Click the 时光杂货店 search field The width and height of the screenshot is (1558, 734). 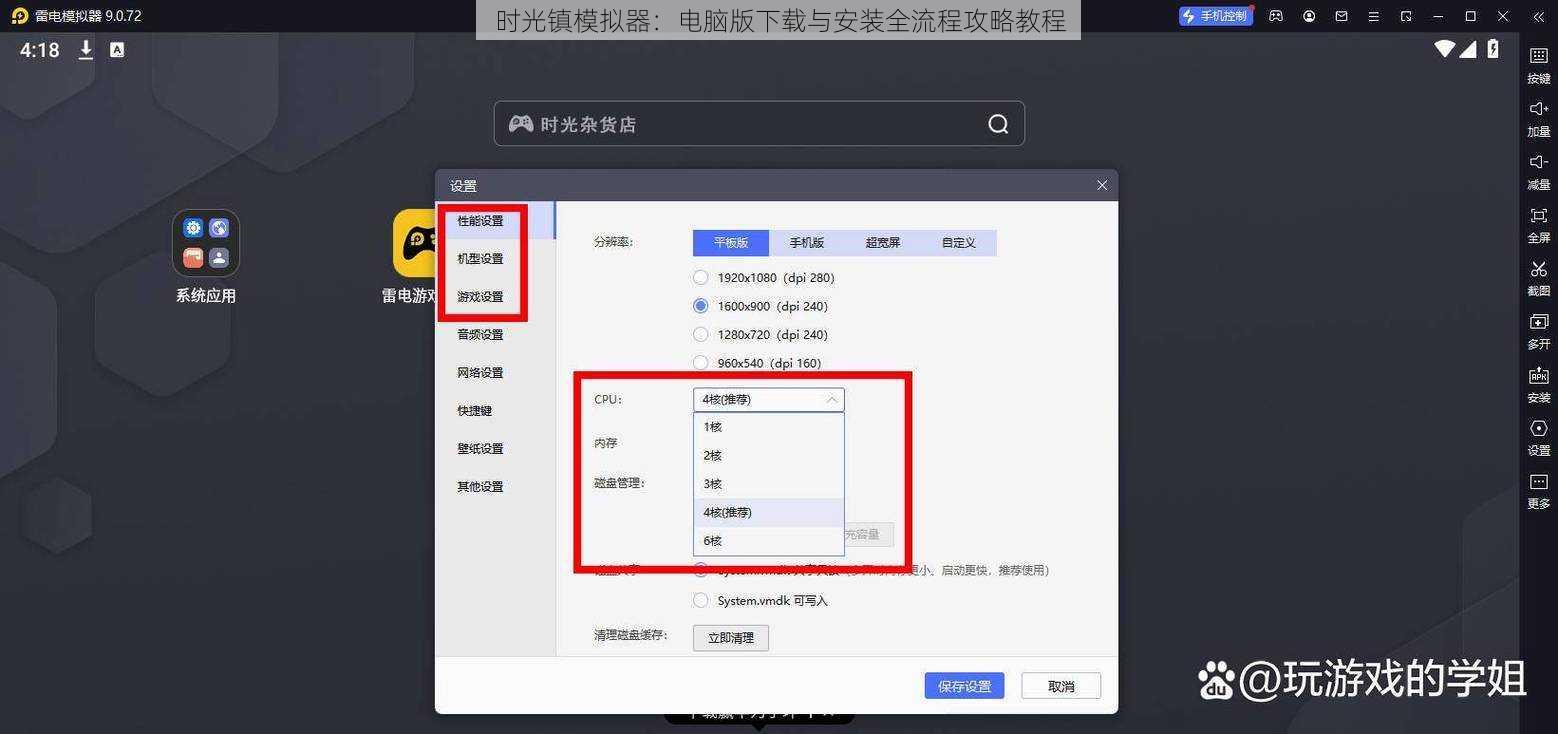tap(759, 124)
